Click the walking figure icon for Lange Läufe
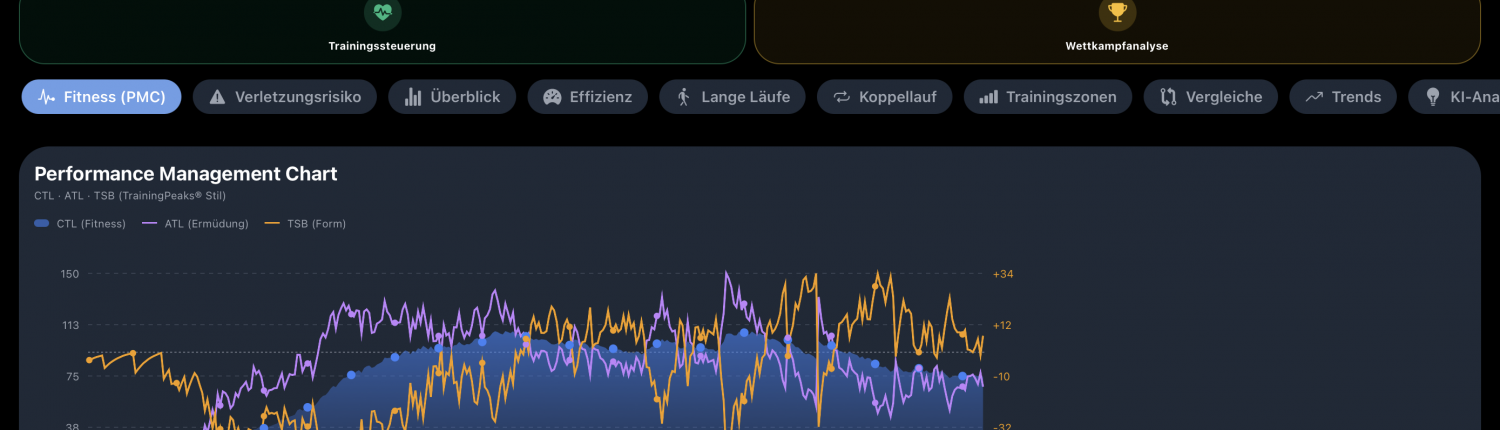This screenshot has height=430, width=1500. coord(684,97)
